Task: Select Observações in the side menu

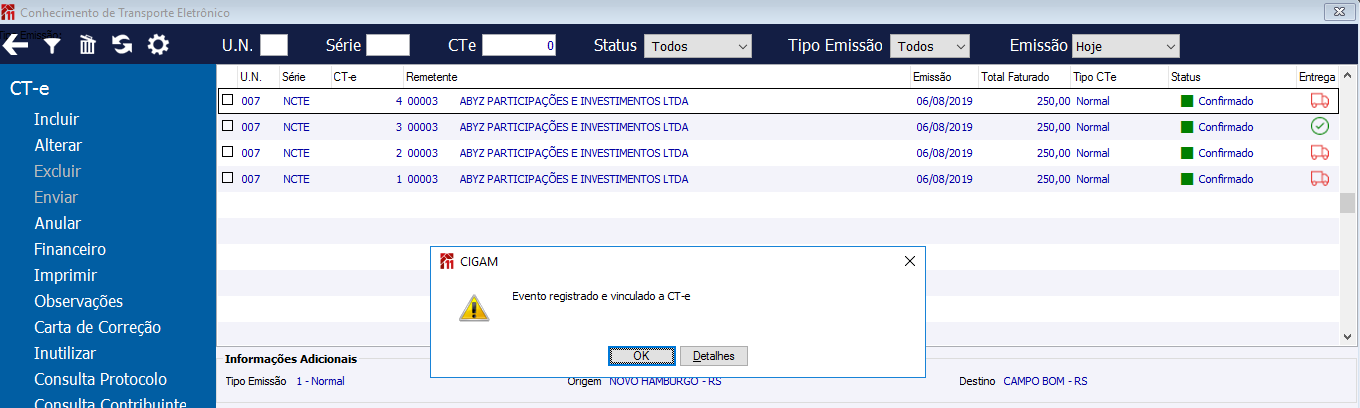Action: click(78, 301)
